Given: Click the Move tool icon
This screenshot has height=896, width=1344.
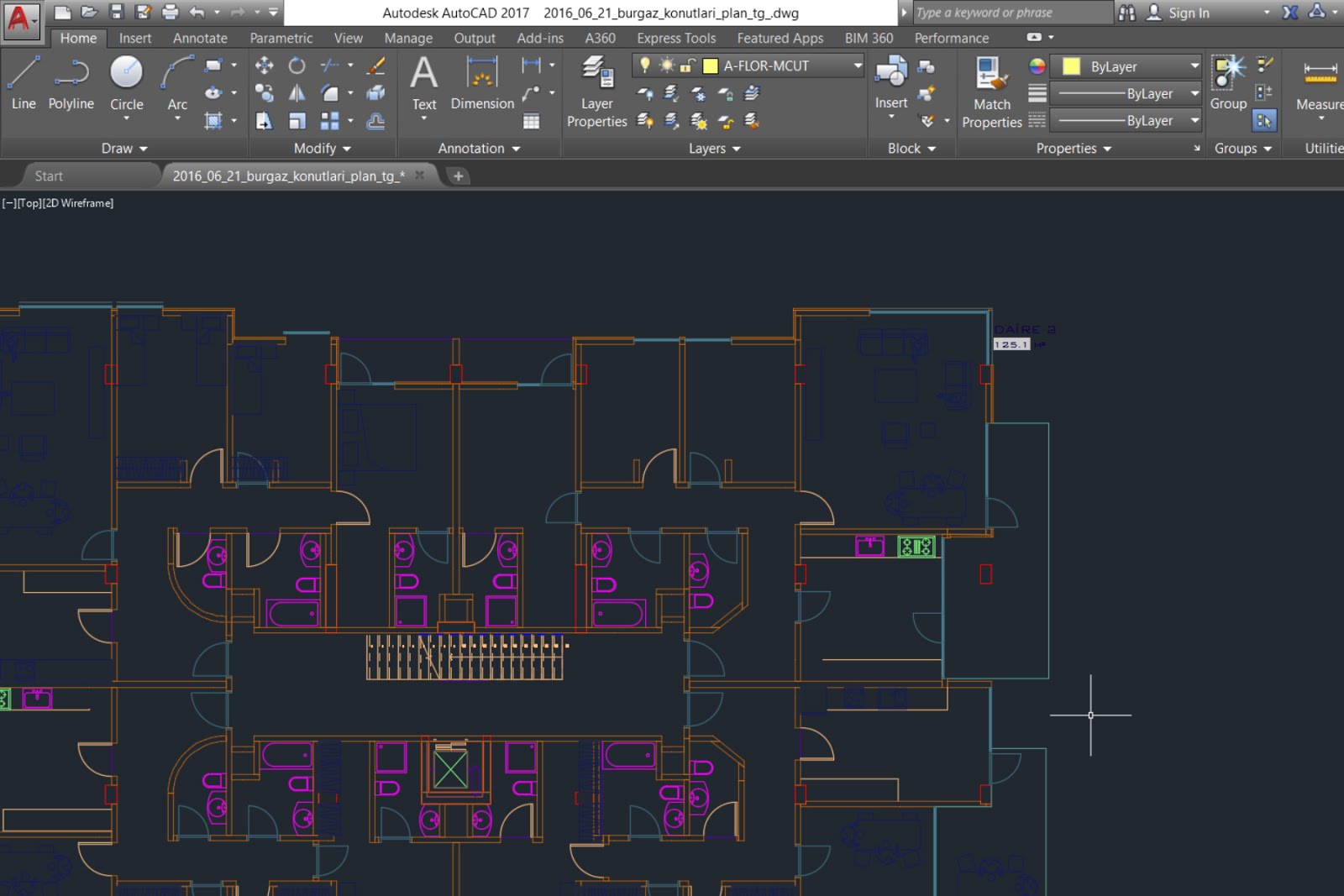Looking at the screenshot, I should (x=264, y=65).
